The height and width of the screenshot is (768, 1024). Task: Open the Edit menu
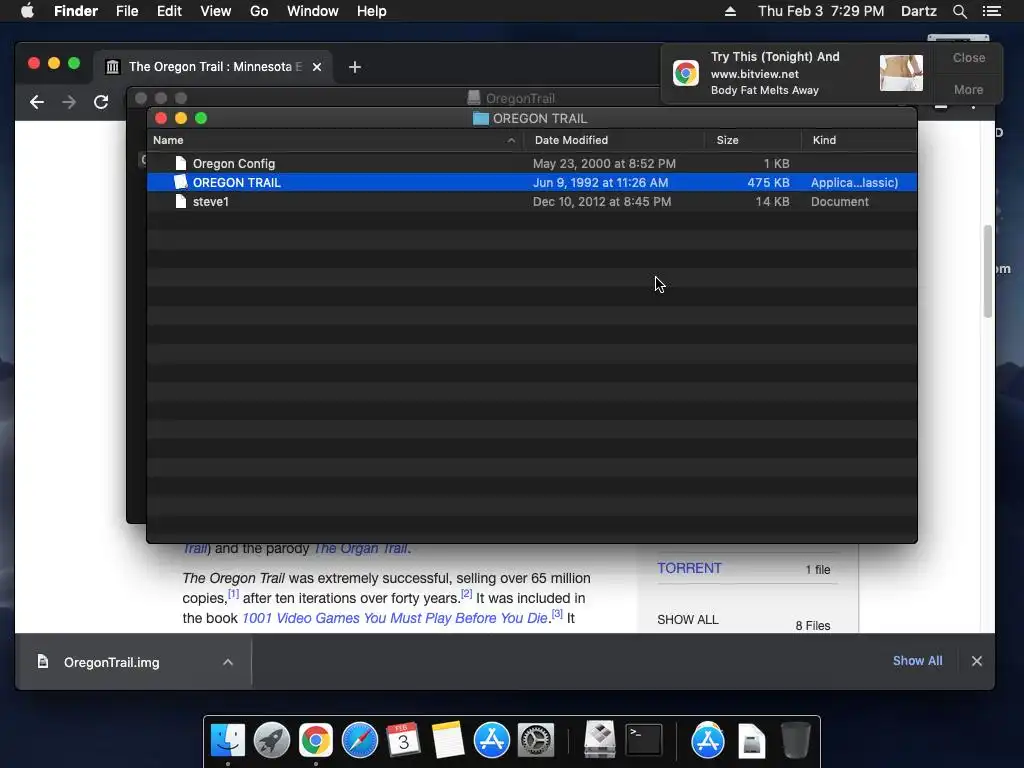click(169, 11)
